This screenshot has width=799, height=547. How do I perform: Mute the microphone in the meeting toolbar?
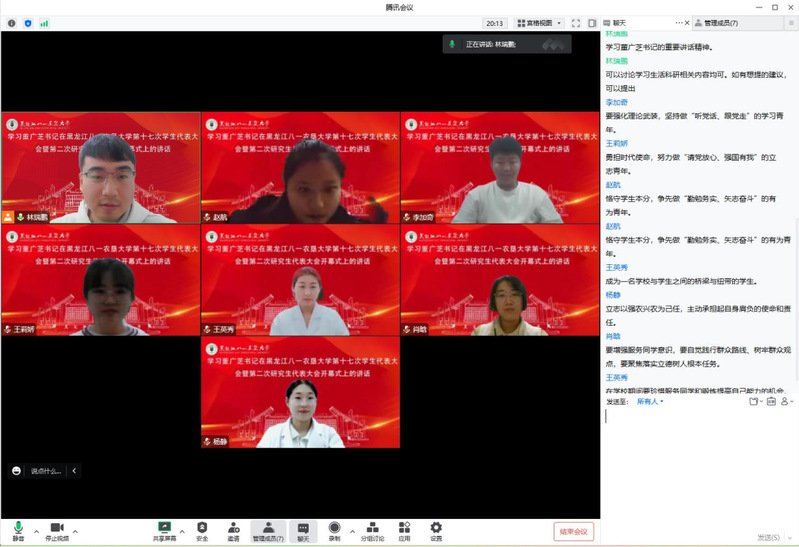[x=18, y=530]
